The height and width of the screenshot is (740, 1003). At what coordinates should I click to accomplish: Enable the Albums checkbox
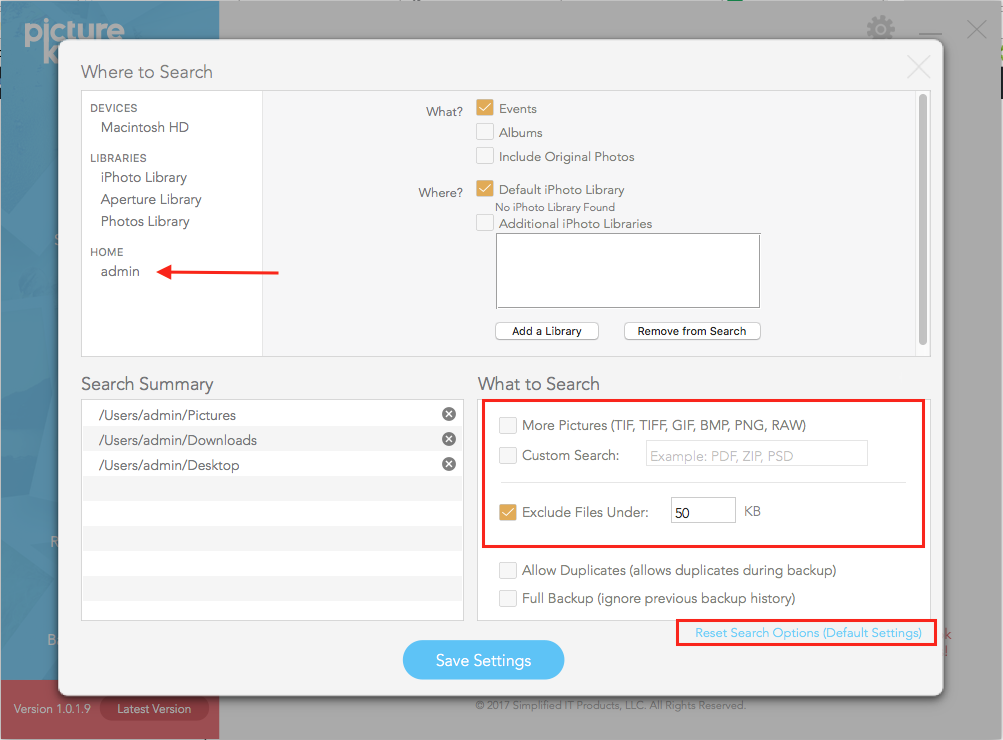[x=485, y=132]
